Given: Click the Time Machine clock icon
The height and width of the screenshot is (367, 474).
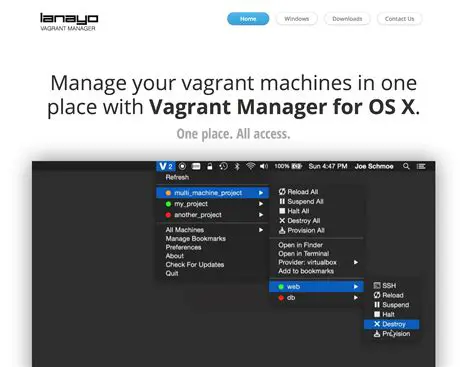Looking at the screenshot, I should (223, 166).
